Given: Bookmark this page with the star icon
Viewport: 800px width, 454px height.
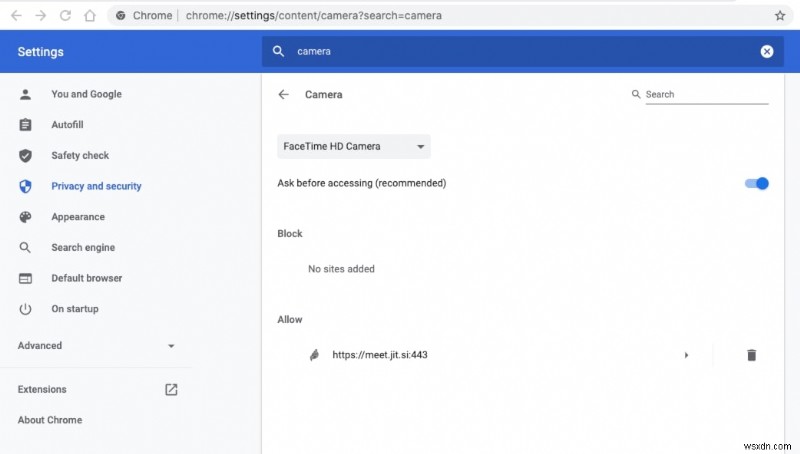Looking at the screenshot, I should [780, 16].
